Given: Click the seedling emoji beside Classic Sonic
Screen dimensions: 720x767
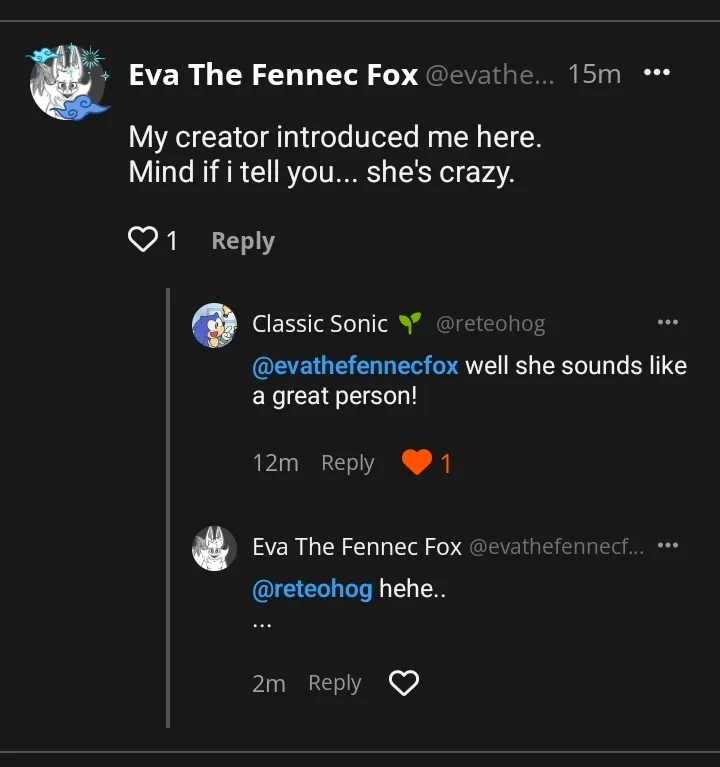Looking at the screenshot, I should point(410,323).
